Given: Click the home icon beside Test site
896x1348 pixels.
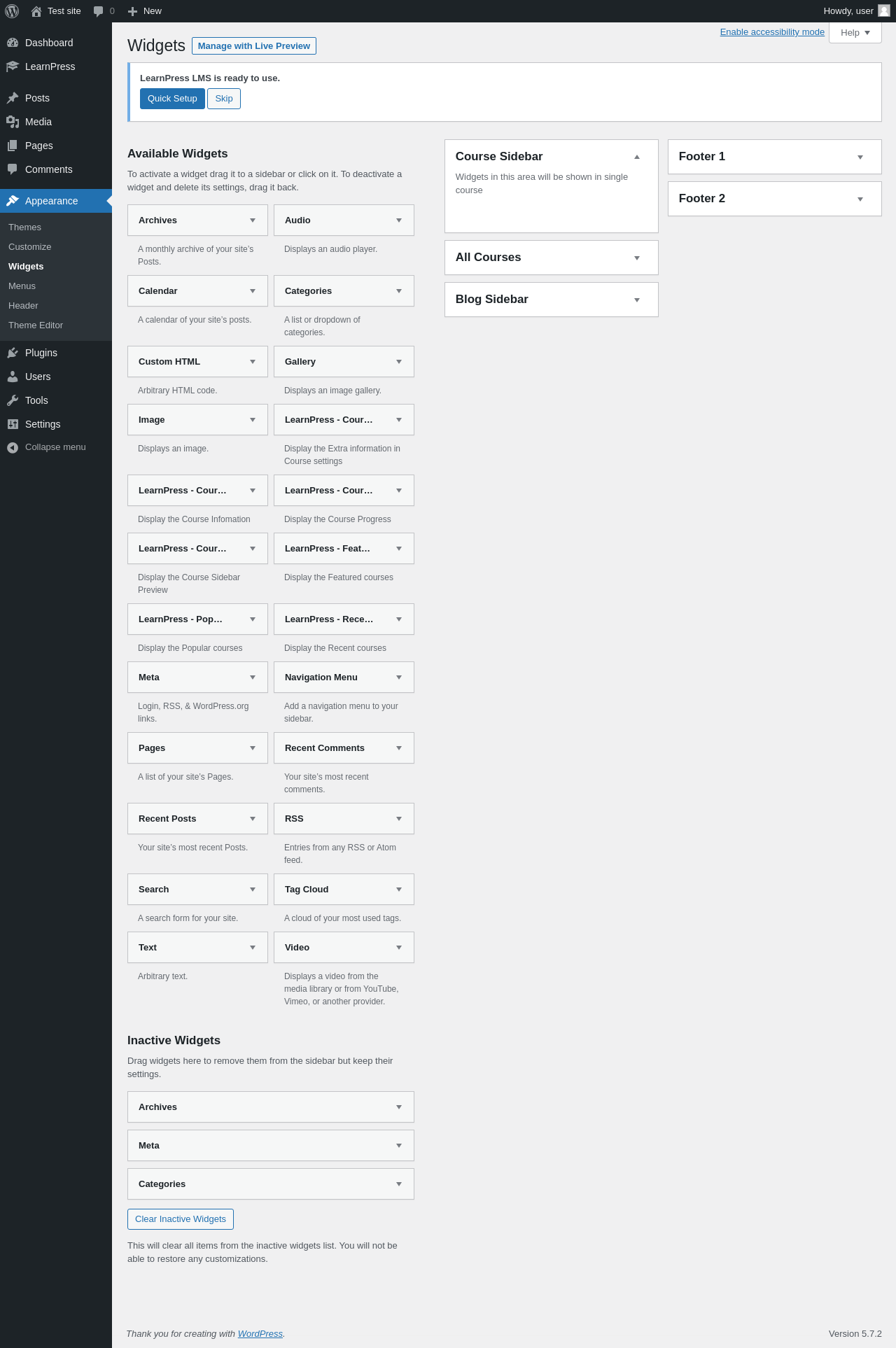Looking at the screenshot, I should coord(36,11).
